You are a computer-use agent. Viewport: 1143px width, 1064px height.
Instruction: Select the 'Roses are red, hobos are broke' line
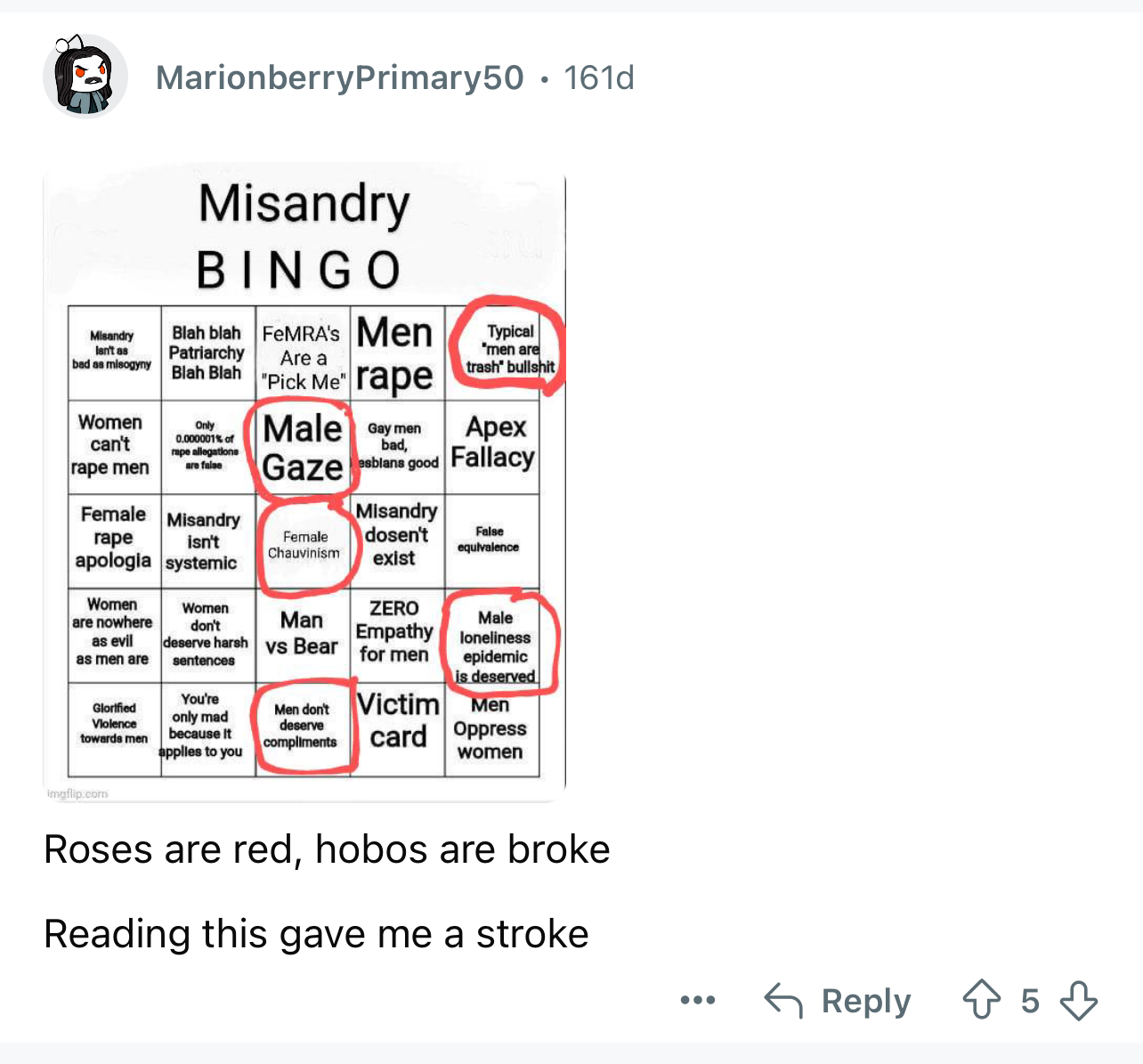coord(327,849)
